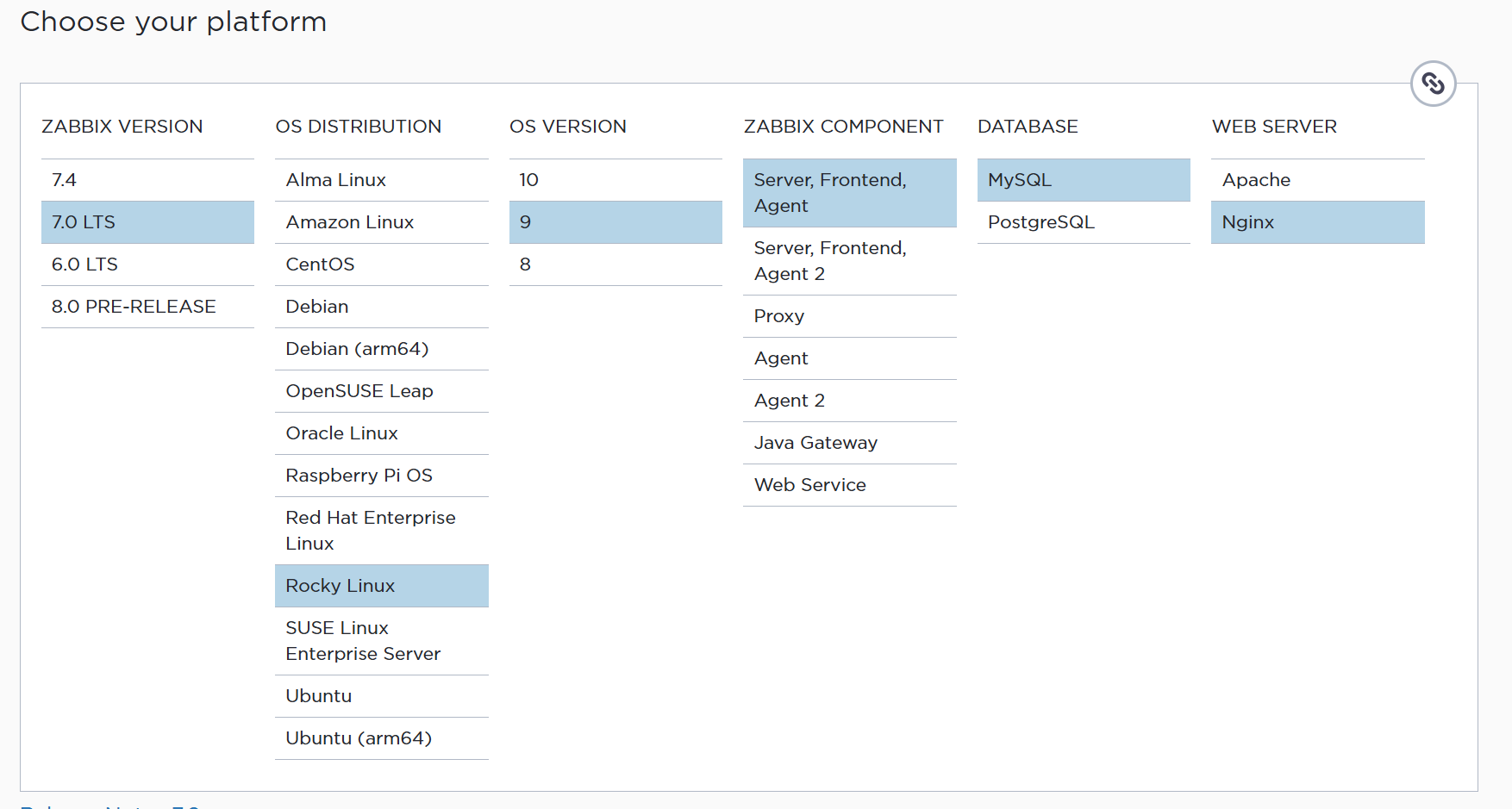This screenshot has width=1512, height=809.
Task: Select Zabbix version 7.4
Action: point(147,180)
